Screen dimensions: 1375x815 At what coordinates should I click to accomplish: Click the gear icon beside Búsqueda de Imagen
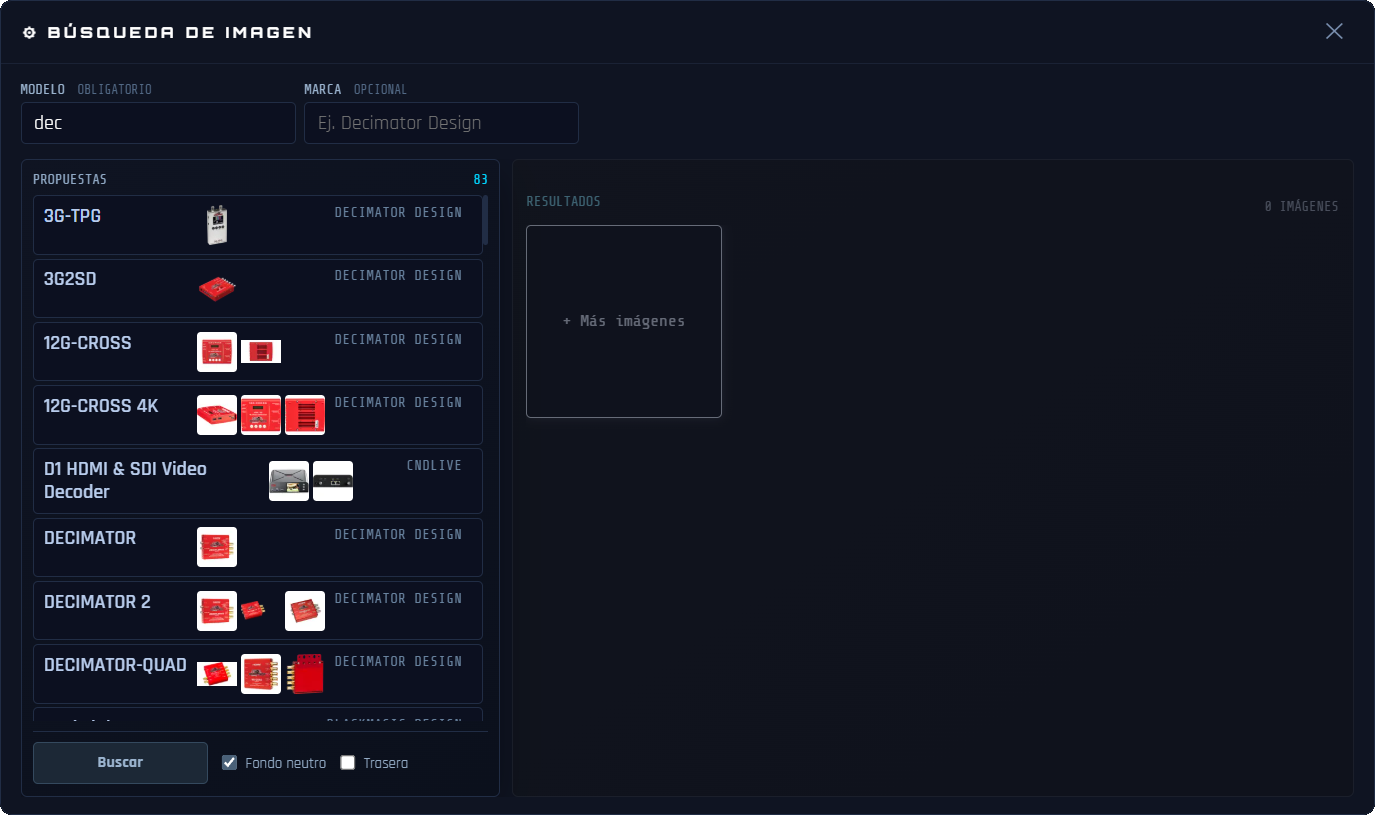point(29,32)
